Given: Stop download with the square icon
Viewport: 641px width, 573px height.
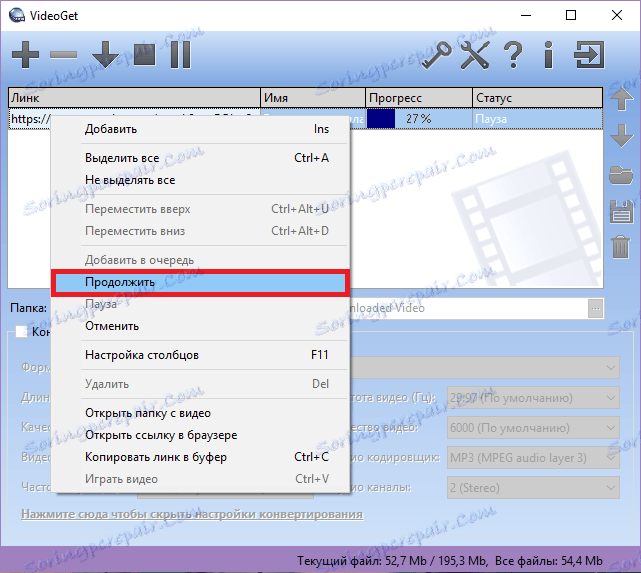Looking at the screenshot, I should point(145,55).
